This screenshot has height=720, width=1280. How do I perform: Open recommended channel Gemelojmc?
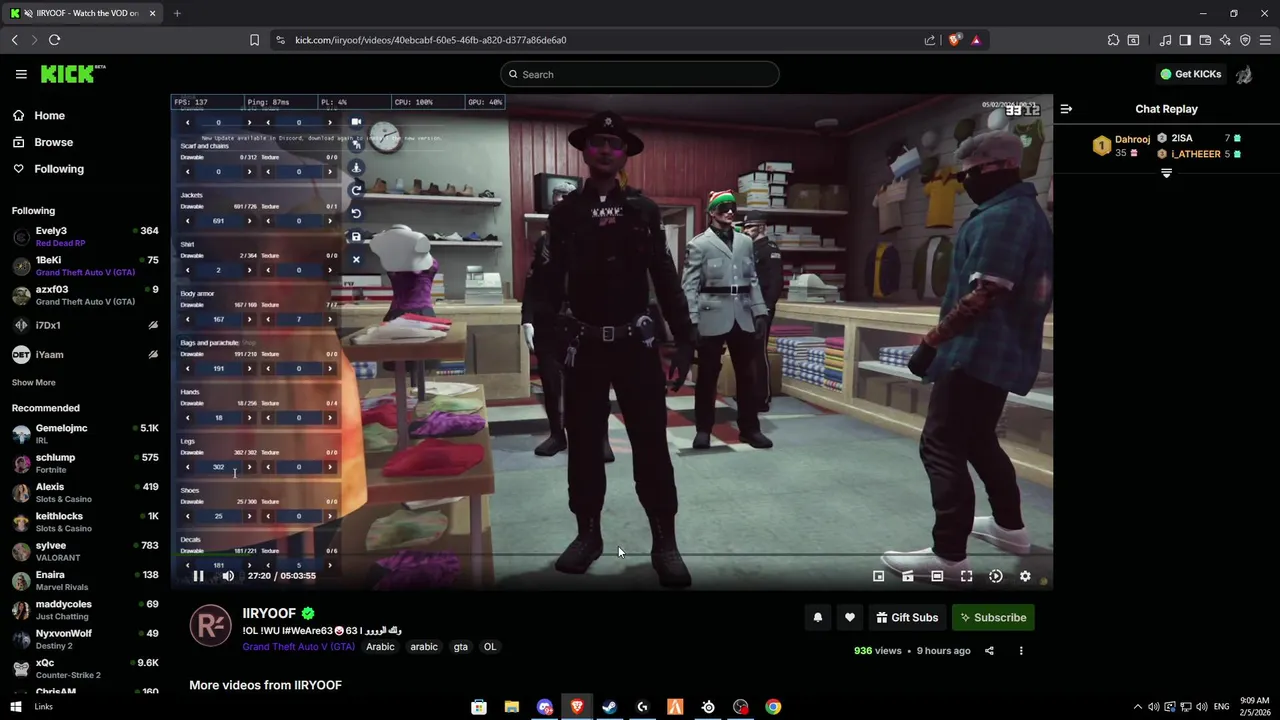(x=85, y=434)
